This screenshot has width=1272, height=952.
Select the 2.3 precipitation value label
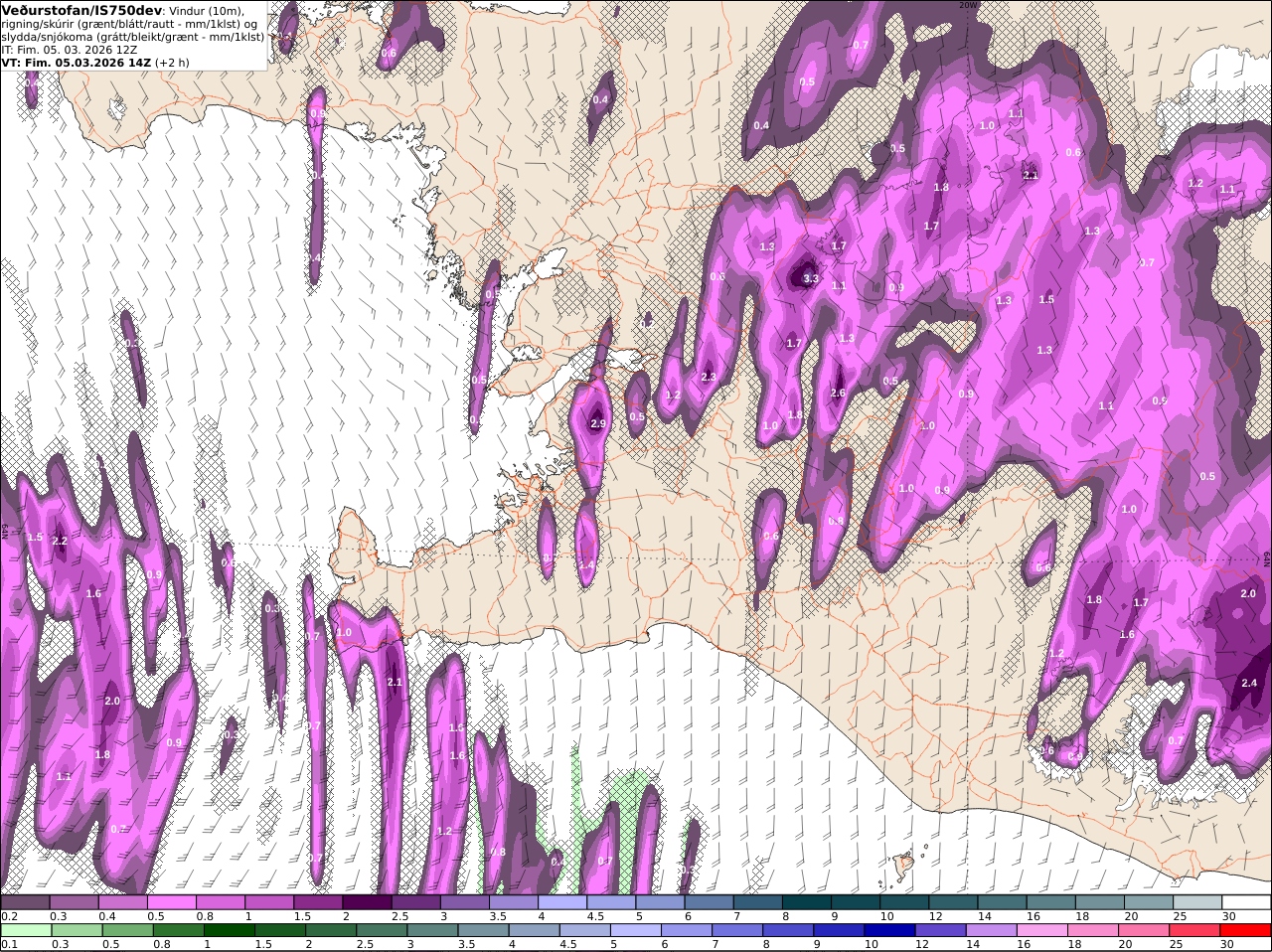coord(709,378)
